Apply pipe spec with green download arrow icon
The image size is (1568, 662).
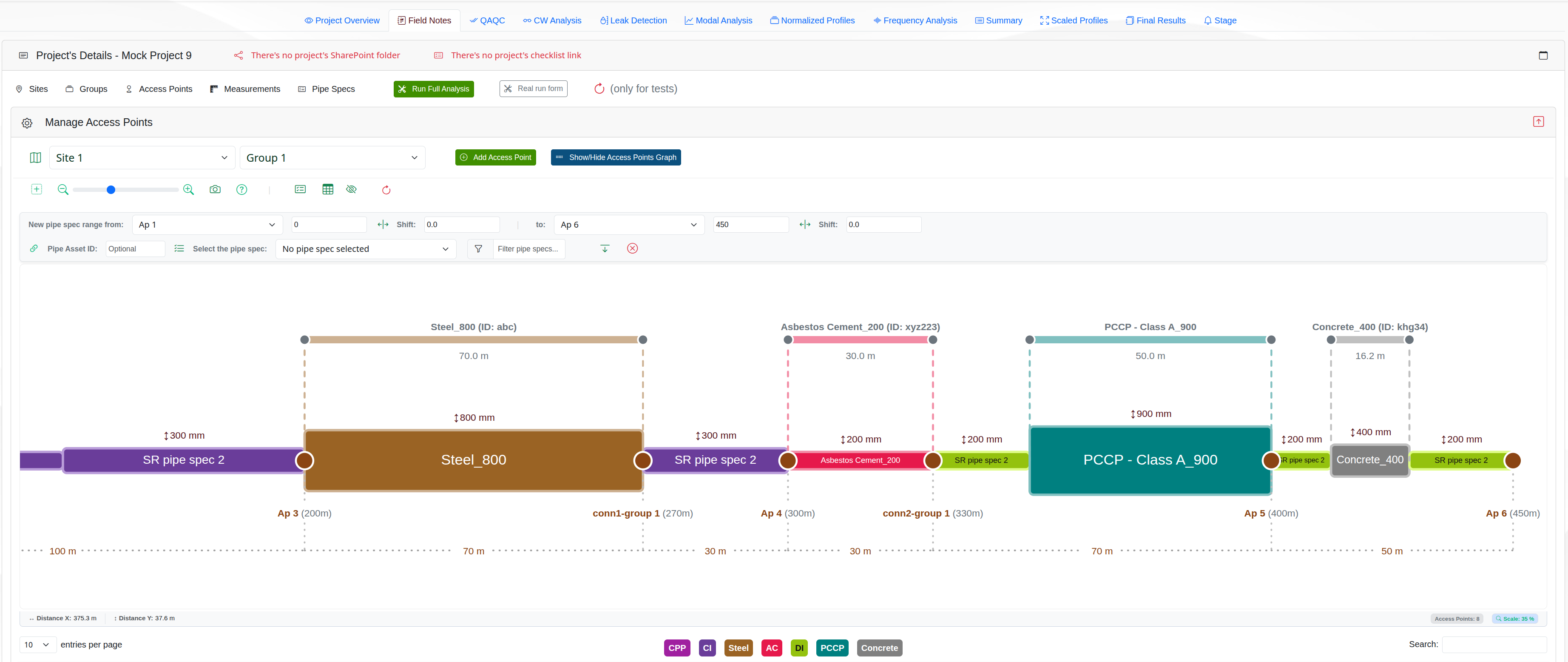coord(605,248)
